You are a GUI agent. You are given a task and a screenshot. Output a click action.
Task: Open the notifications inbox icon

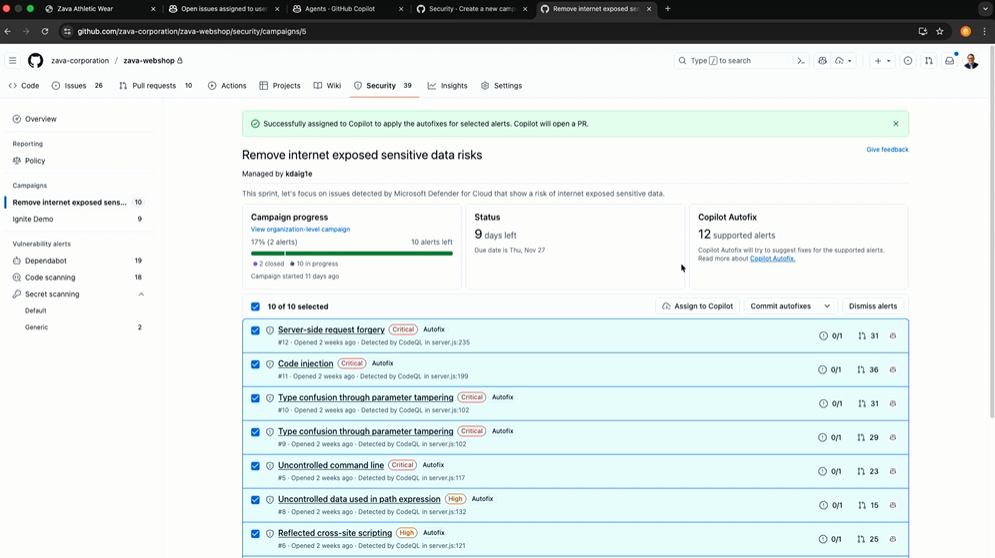tap(949, 61)
